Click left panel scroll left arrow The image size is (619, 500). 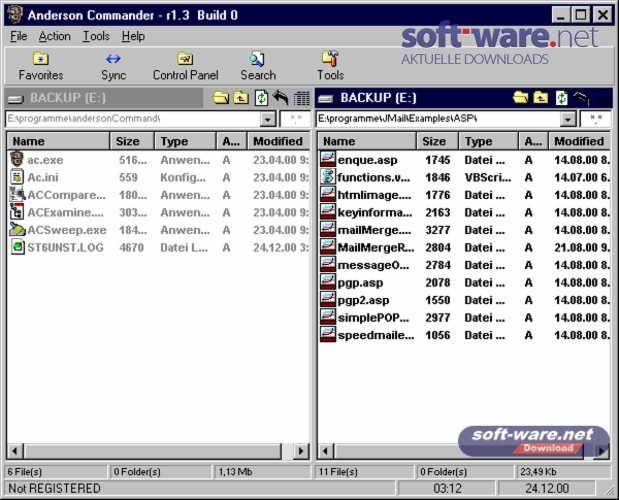click(x=15, y=451)
